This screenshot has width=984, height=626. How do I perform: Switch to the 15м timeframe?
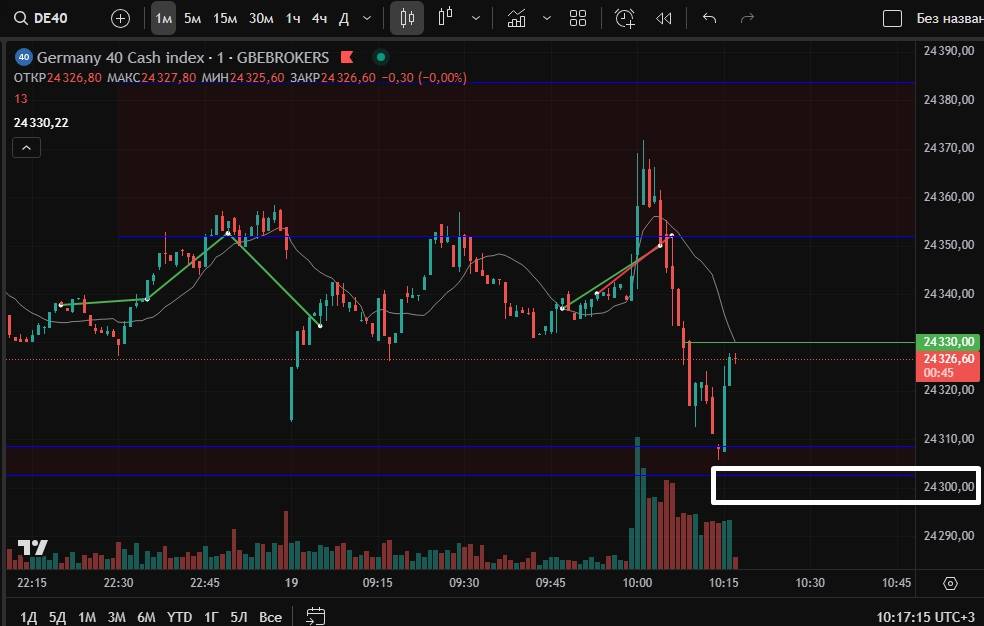point(225,18)
